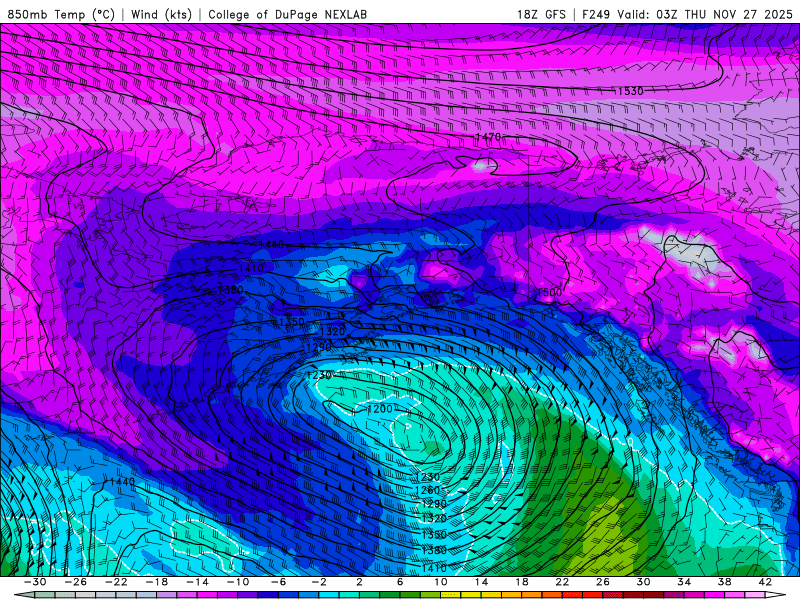Click the -22 value on the temperature scale
The height and width of the screenshot is (600, 800).
116,582
